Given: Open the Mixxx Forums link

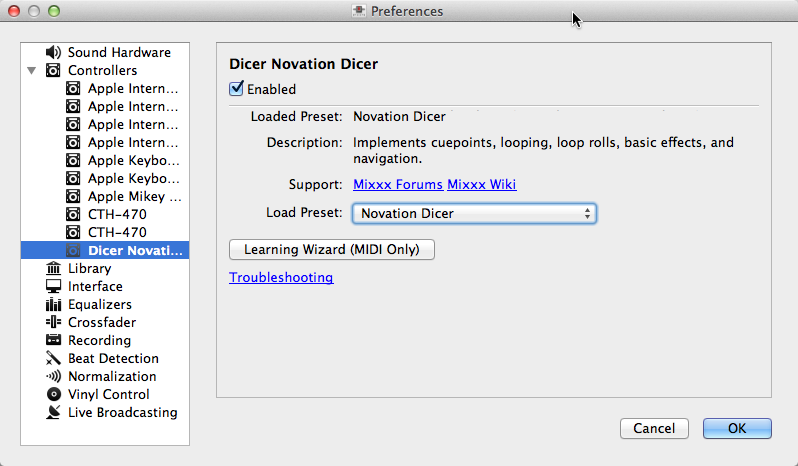Looking at the screenshot, I should pyautogui.click(x=397, y=184).
